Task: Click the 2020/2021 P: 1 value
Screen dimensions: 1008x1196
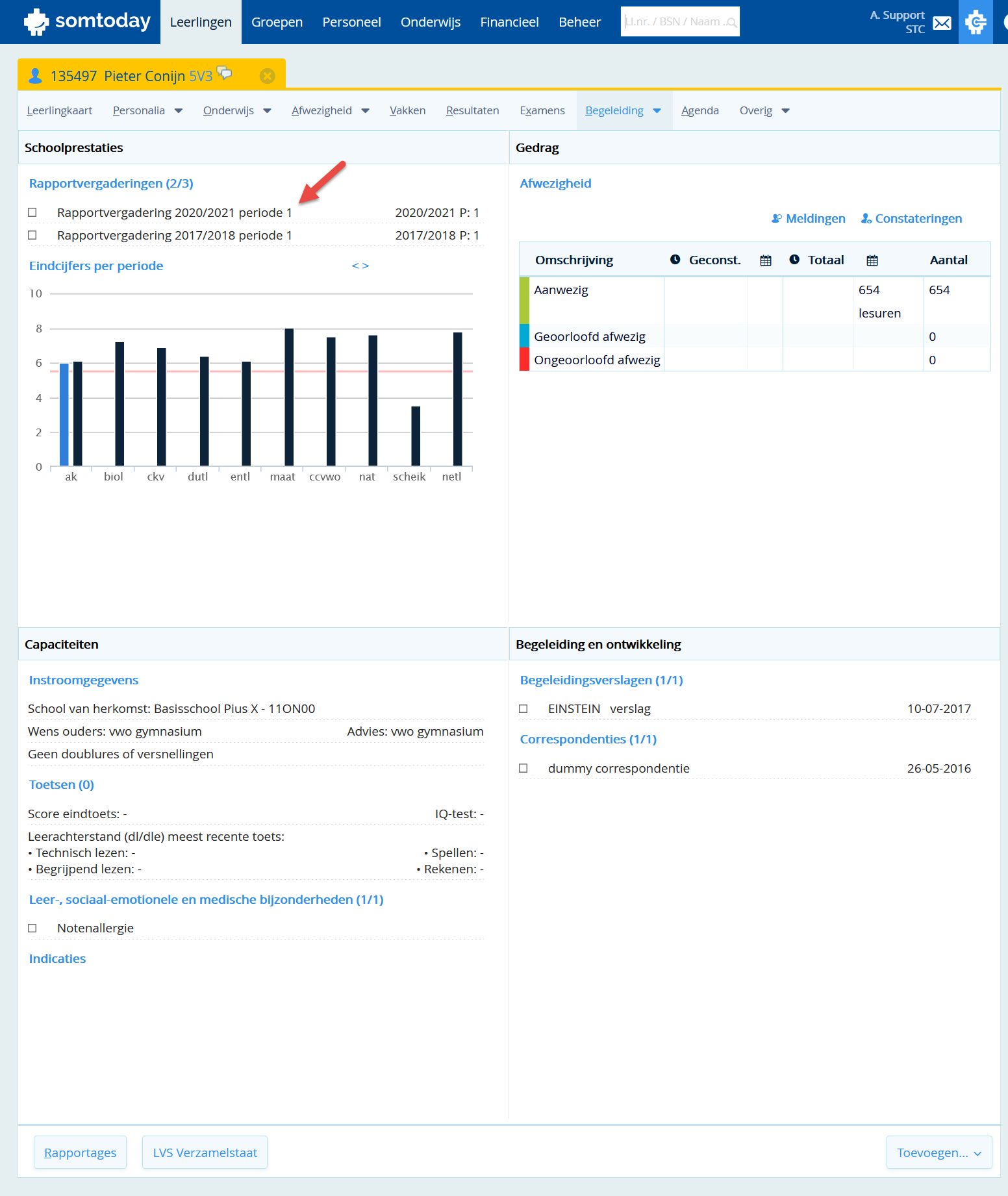Action: click(x=437, y=213)
